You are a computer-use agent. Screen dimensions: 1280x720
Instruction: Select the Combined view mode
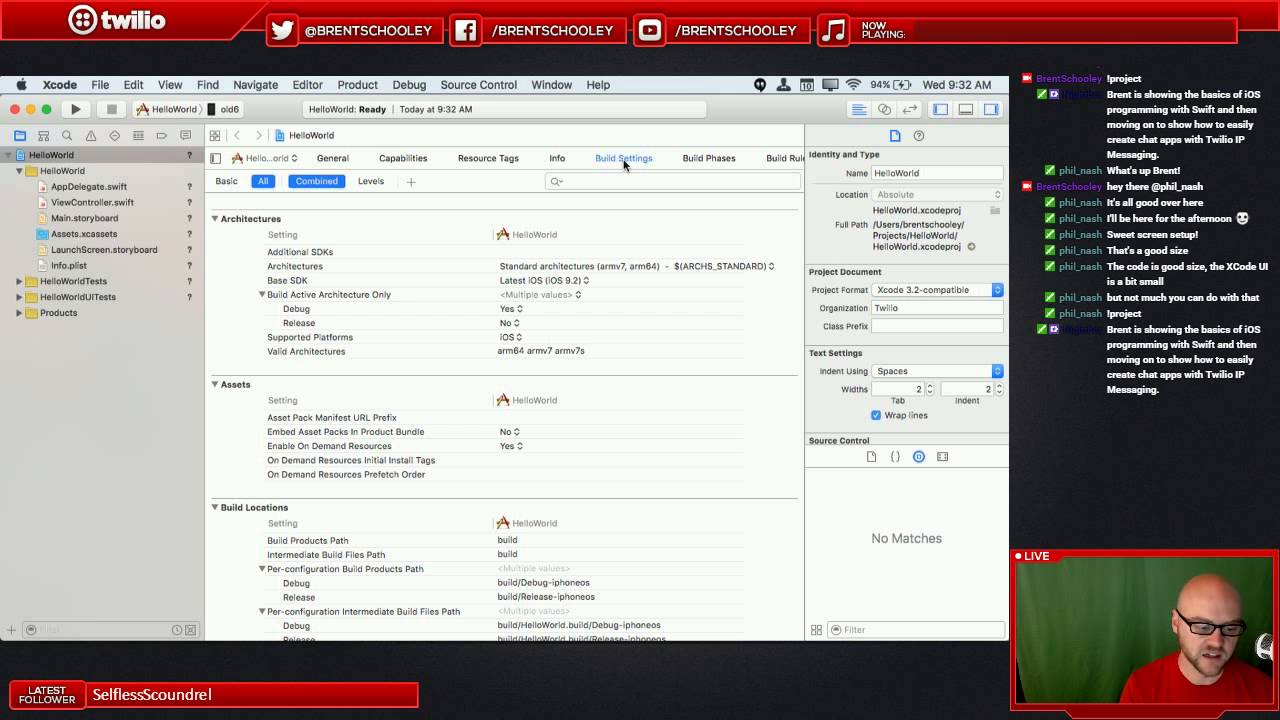pos(316,181)
